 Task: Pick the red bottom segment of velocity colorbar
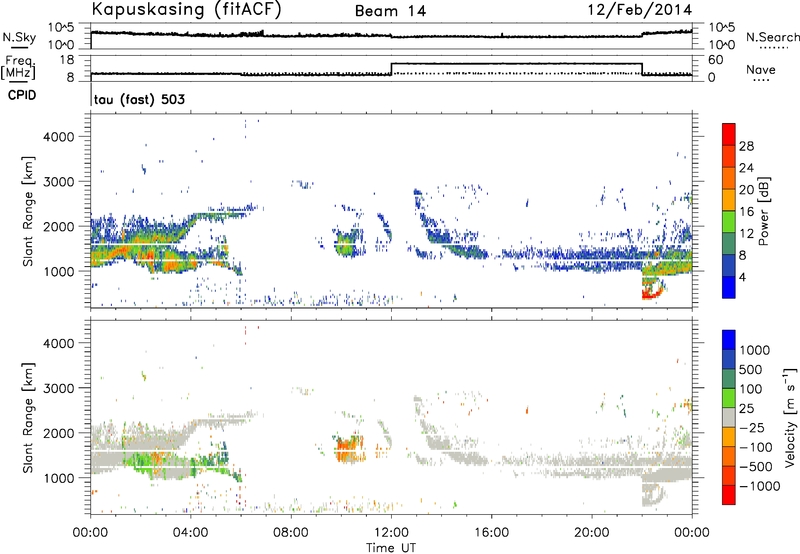[729, 495]
